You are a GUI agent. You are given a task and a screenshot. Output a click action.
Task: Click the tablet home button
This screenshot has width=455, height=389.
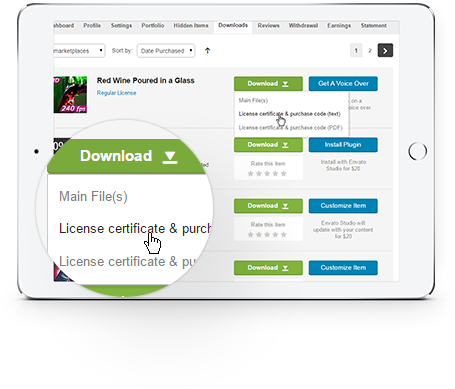(417, 151)
